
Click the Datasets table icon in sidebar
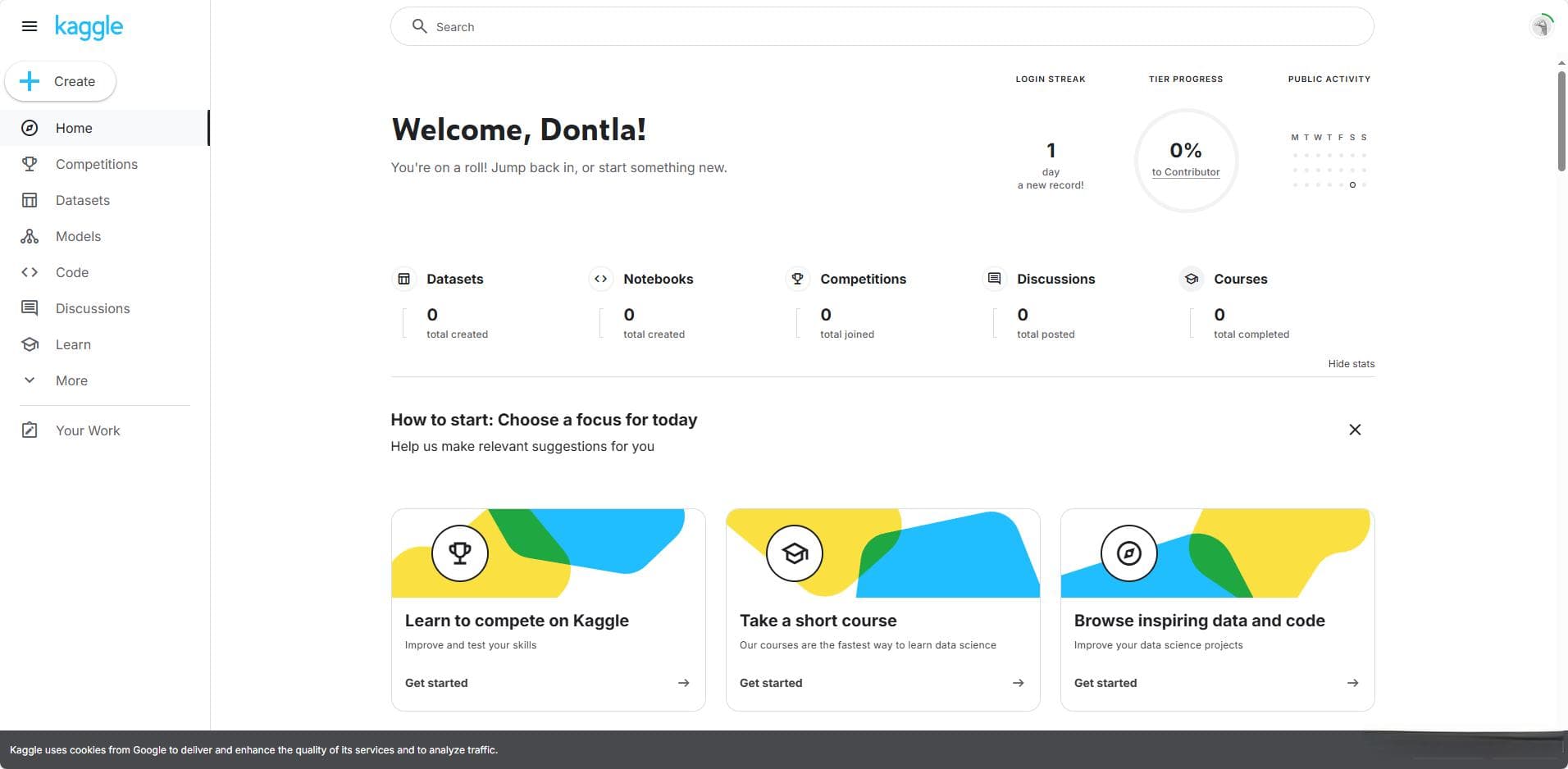(30, 200)
